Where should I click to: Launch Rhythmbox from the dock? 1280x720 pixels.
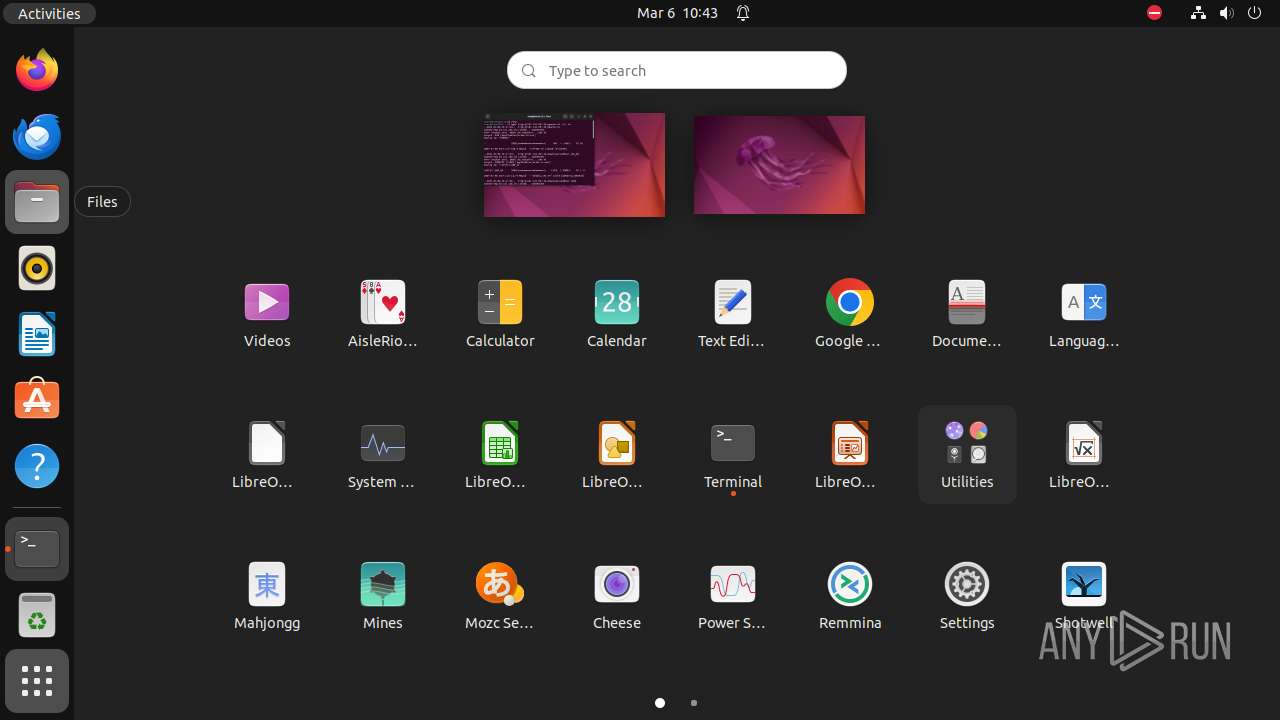coord(37,268)
